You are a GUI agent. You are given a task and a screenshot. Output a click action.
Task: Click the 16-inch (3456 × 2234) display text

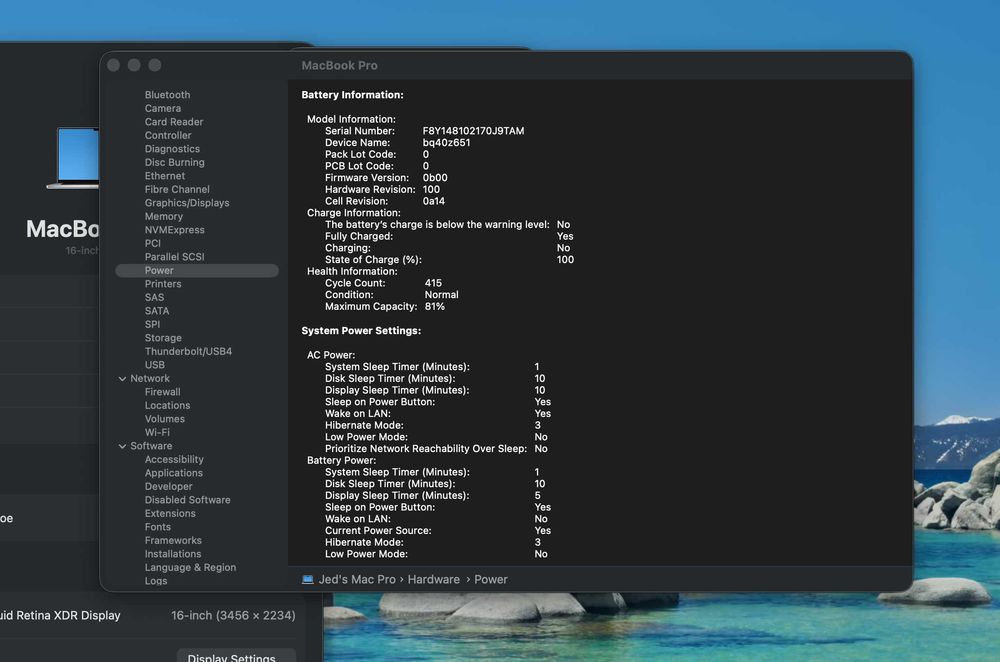pos(233,615)
